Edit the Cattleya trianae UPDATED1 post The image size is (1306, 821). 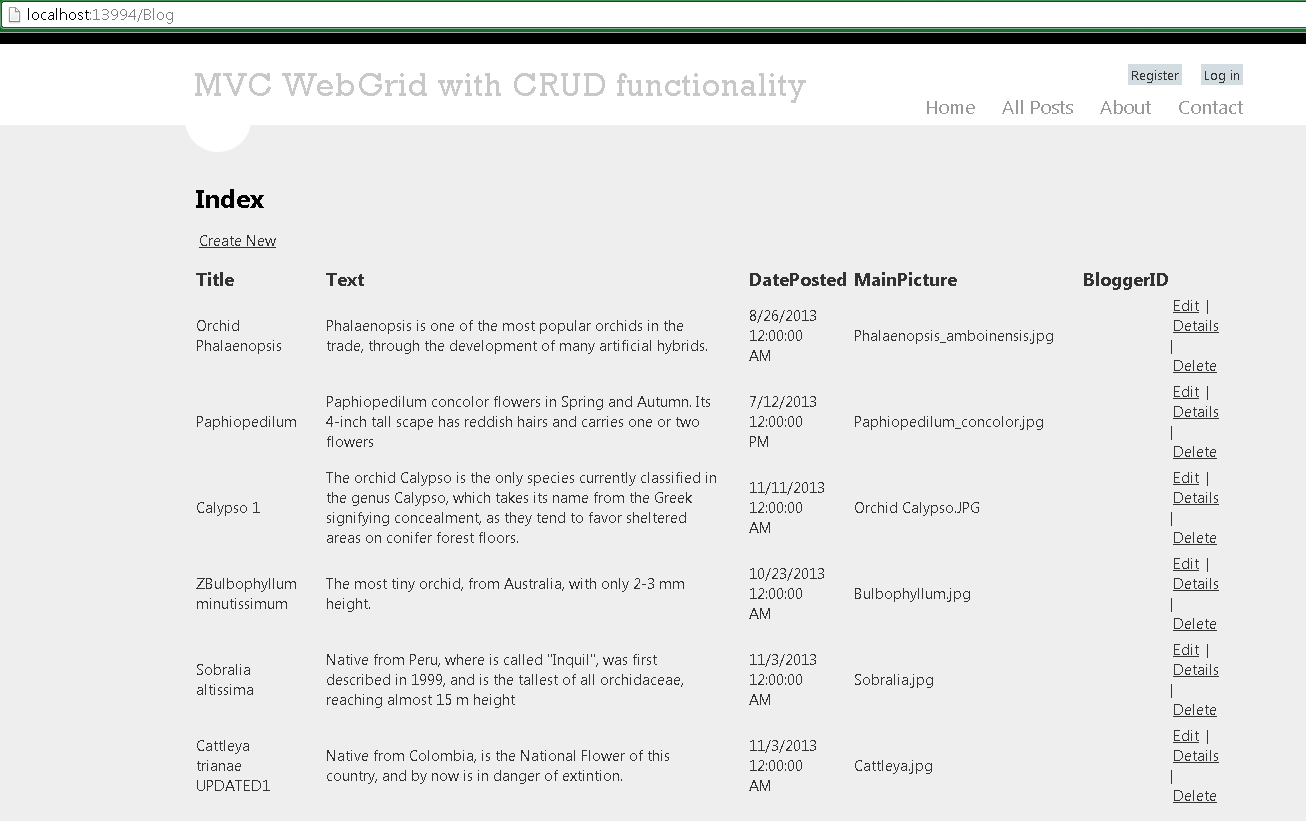(1186, 736)
